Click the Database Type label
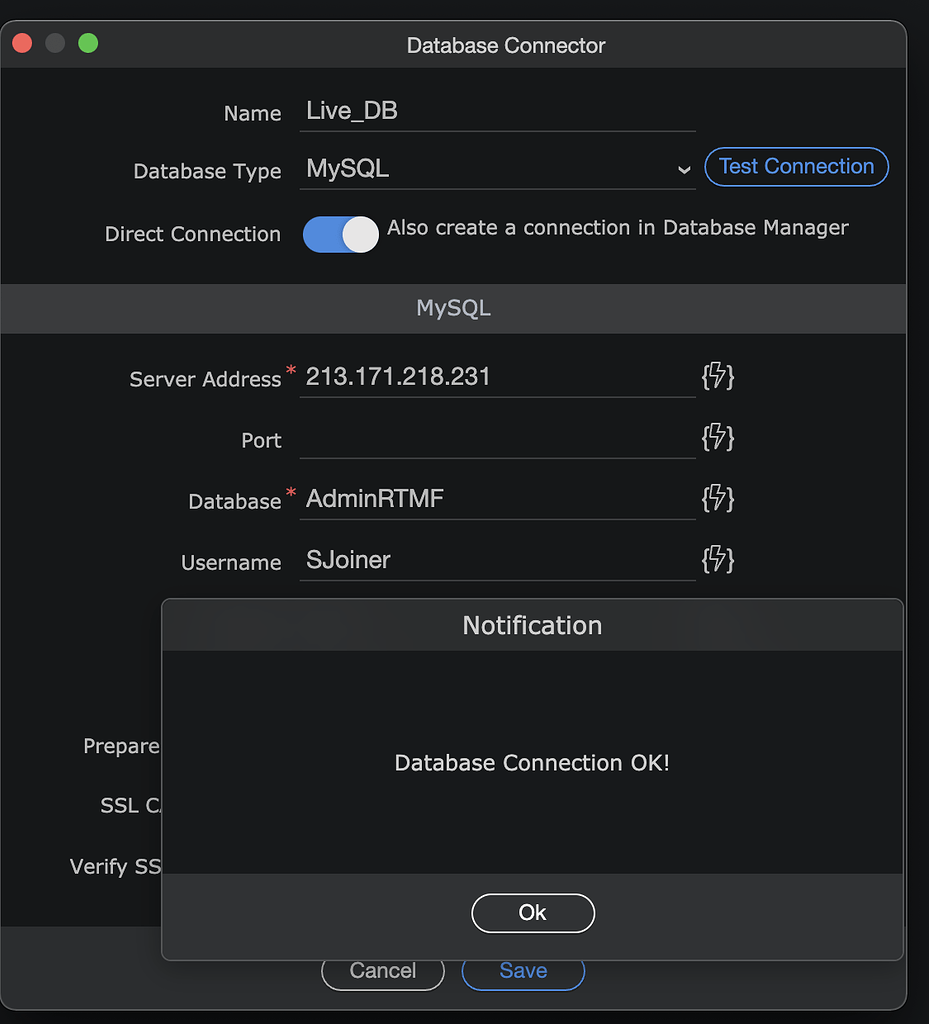The height and width of the screenshot is (1024, 929). pyautogui.click(x=207, y=171)
